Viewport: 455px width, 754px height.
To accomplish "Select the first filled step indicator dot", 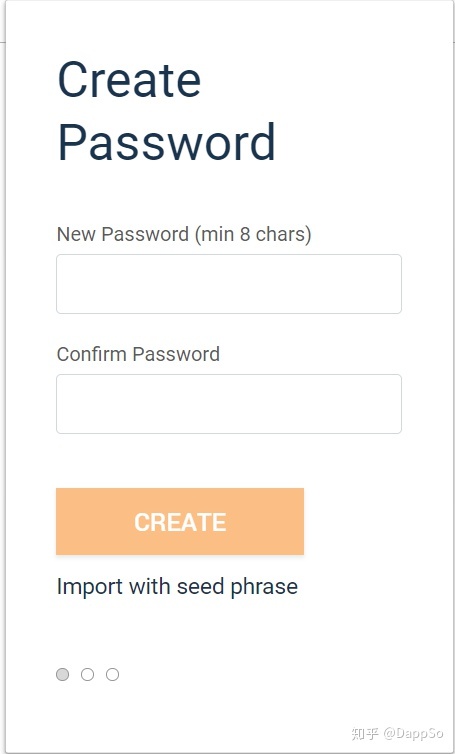I will 63,675.
